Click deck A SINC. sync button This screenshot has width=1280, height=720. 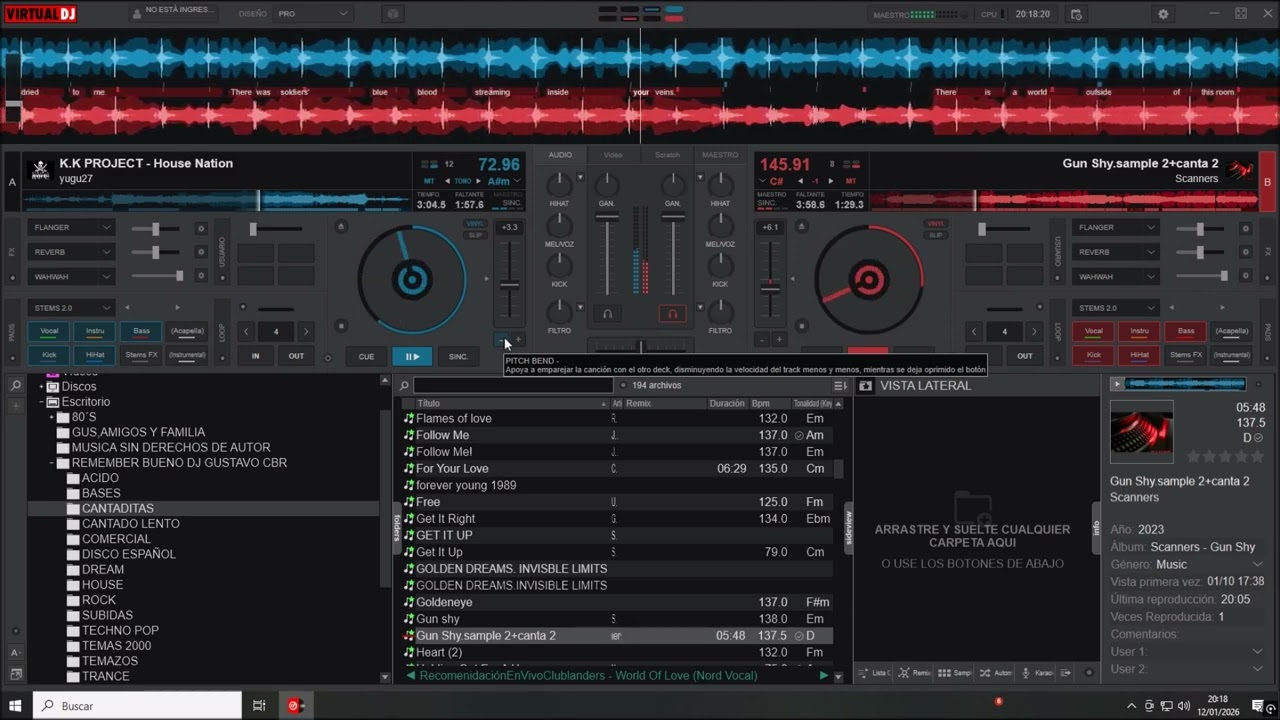pos(458,356)
